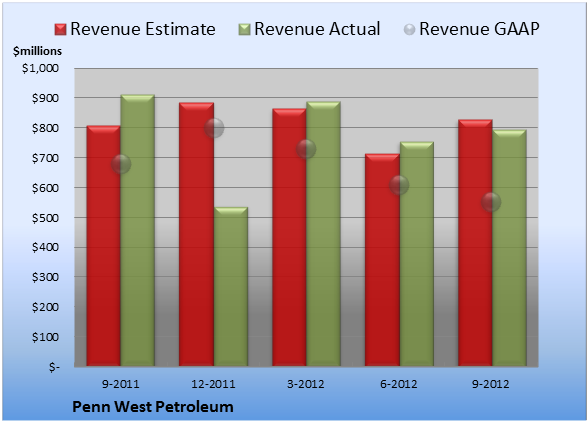Click the 9-2011 quarter label

click(x=121, y=384)
